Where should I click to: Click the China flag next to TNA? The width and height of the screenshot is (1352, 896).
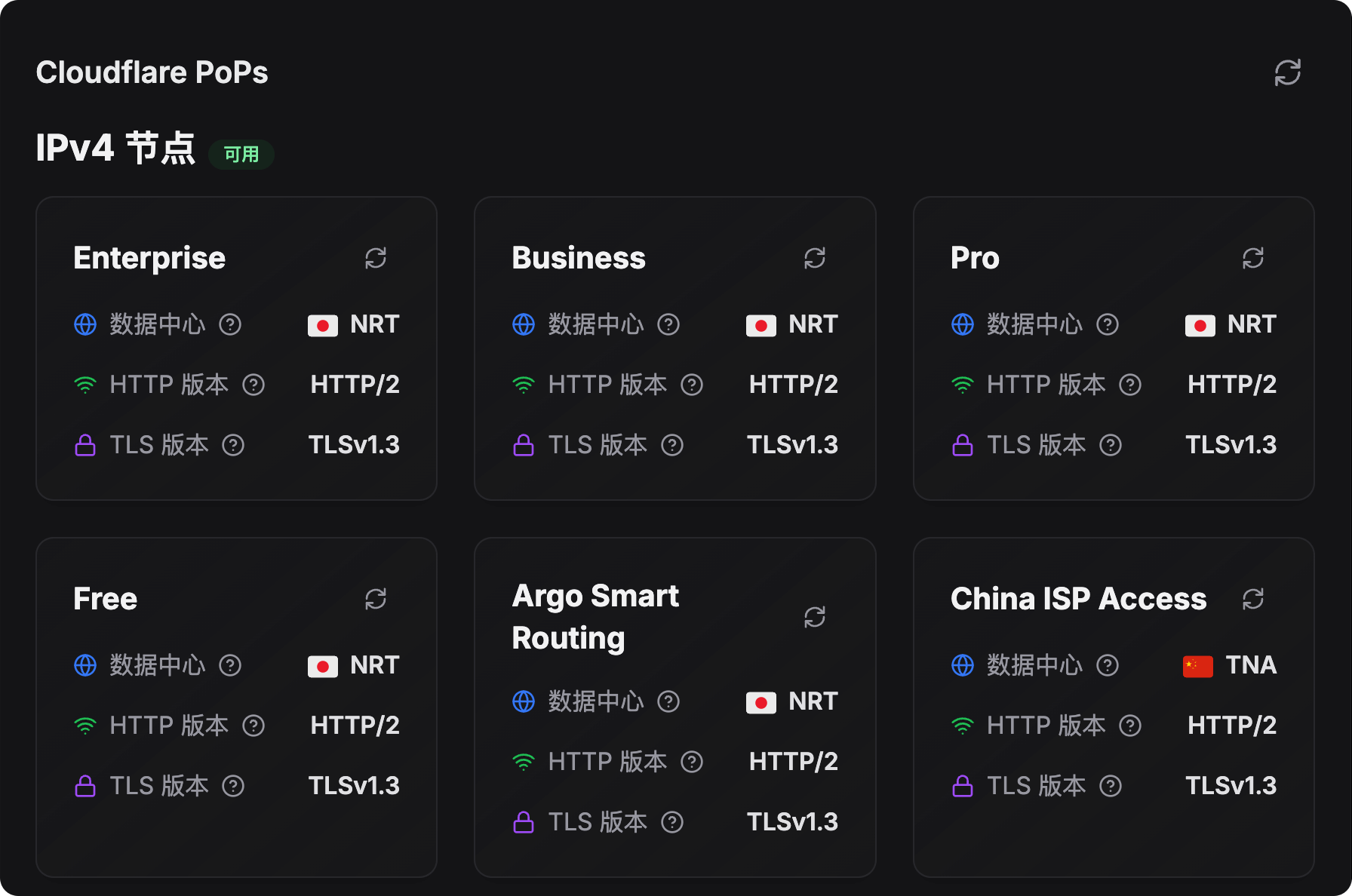click(1197, 666)
